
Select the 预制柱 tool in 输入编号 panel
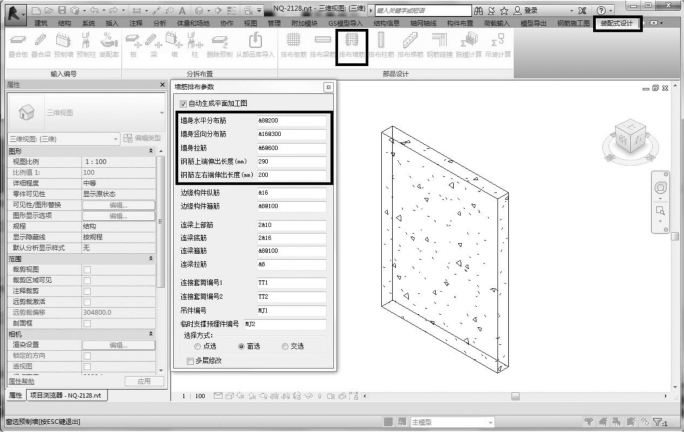tap(86, 45)
